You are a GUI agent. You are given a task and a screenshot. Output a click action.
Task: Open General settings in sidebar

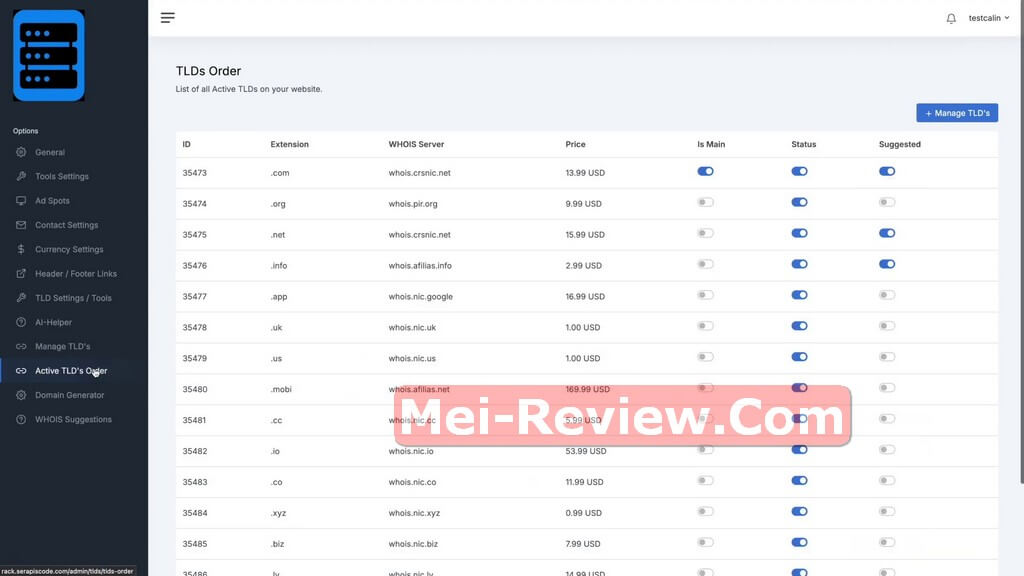coord(50,152)
